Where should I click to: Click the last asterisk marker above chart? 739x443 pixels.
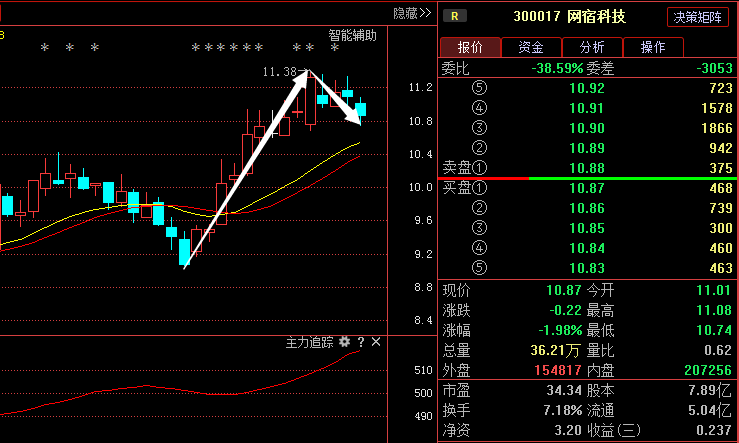pyautogui.click(x=334, y=48)
